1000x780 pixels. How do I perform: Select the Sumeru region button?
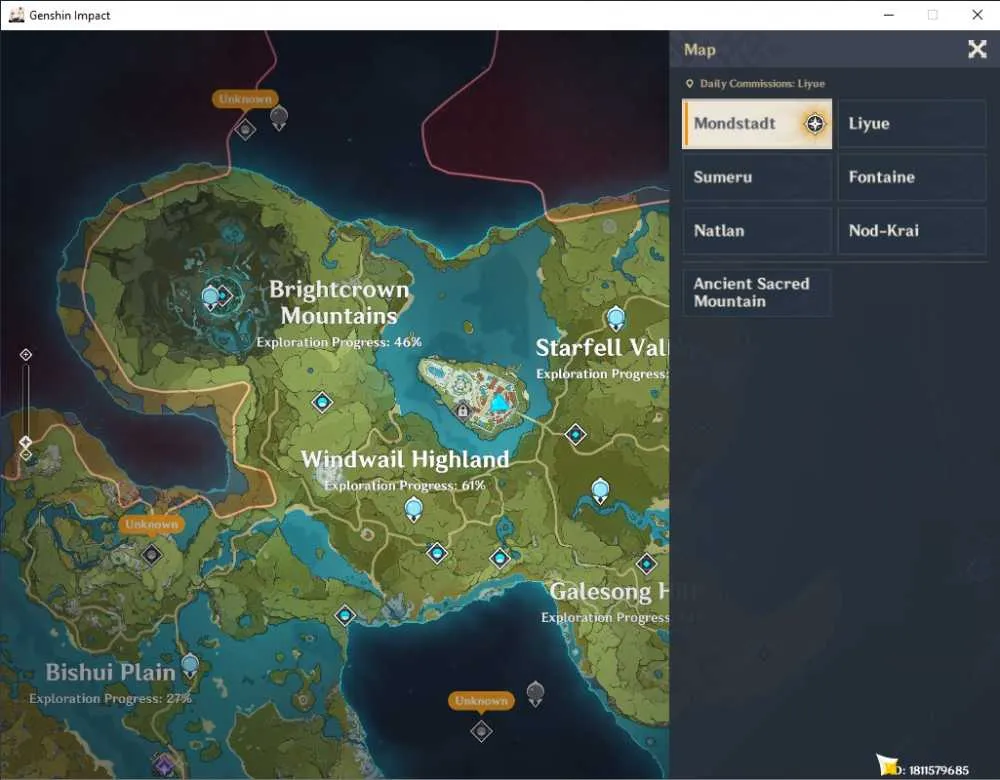[756, 177]
